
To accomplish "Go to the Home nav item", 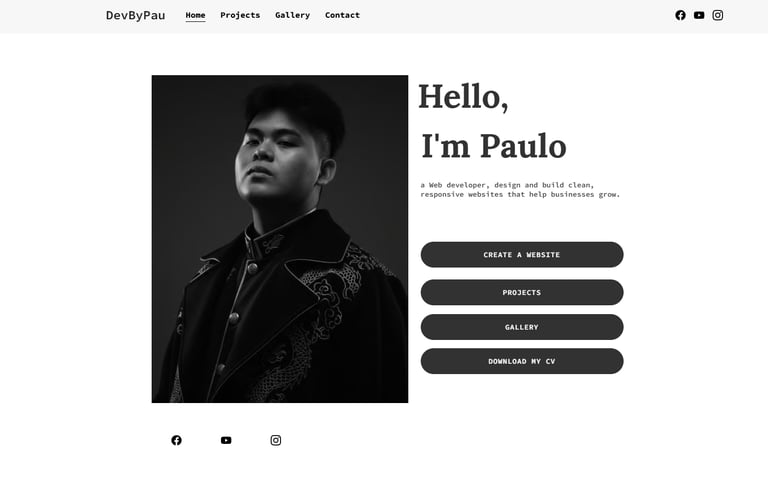I will 195,15.
